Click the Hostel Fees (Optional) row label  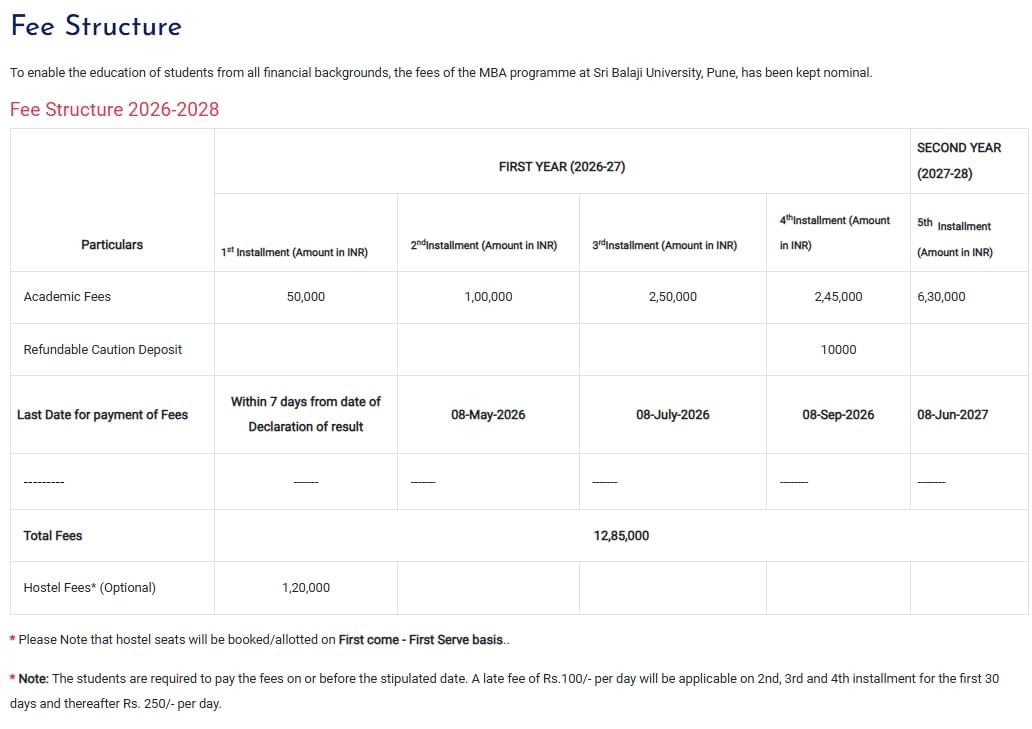(89, 588)
